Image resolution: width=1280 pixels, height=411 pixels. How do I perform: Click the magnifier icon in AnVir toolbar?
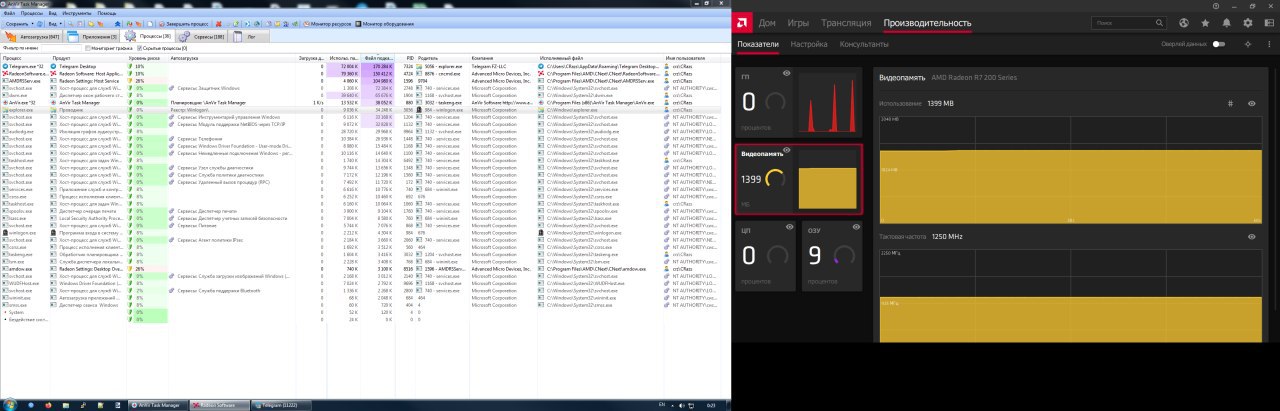tap(71, 23)
